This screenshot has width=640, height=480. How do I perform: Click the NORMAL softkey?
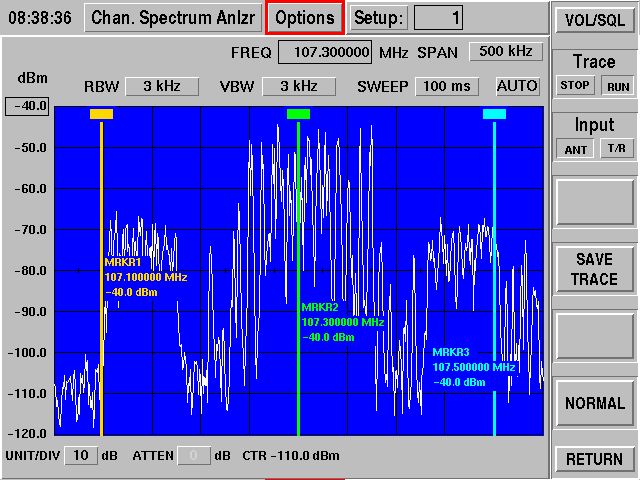point(595,403)
